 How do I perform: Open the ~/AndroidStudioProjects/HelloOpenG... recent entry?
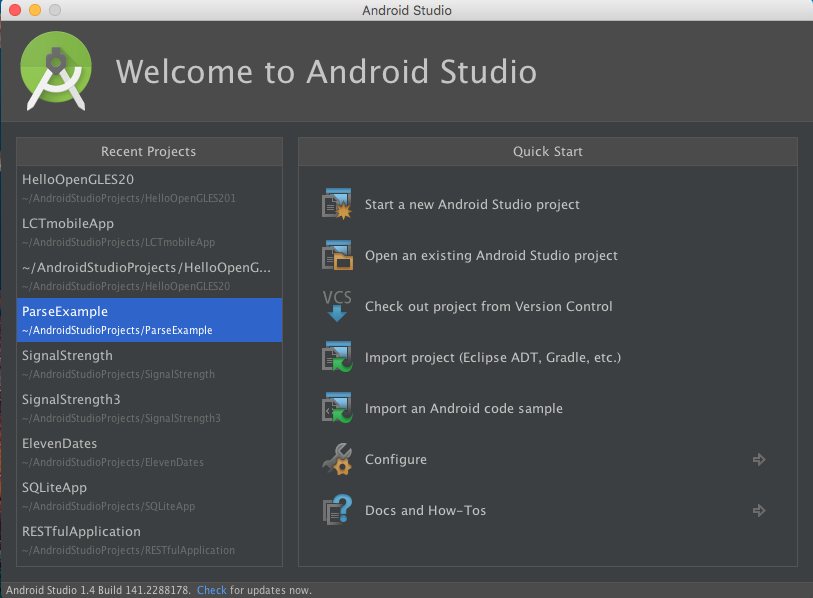149,276
